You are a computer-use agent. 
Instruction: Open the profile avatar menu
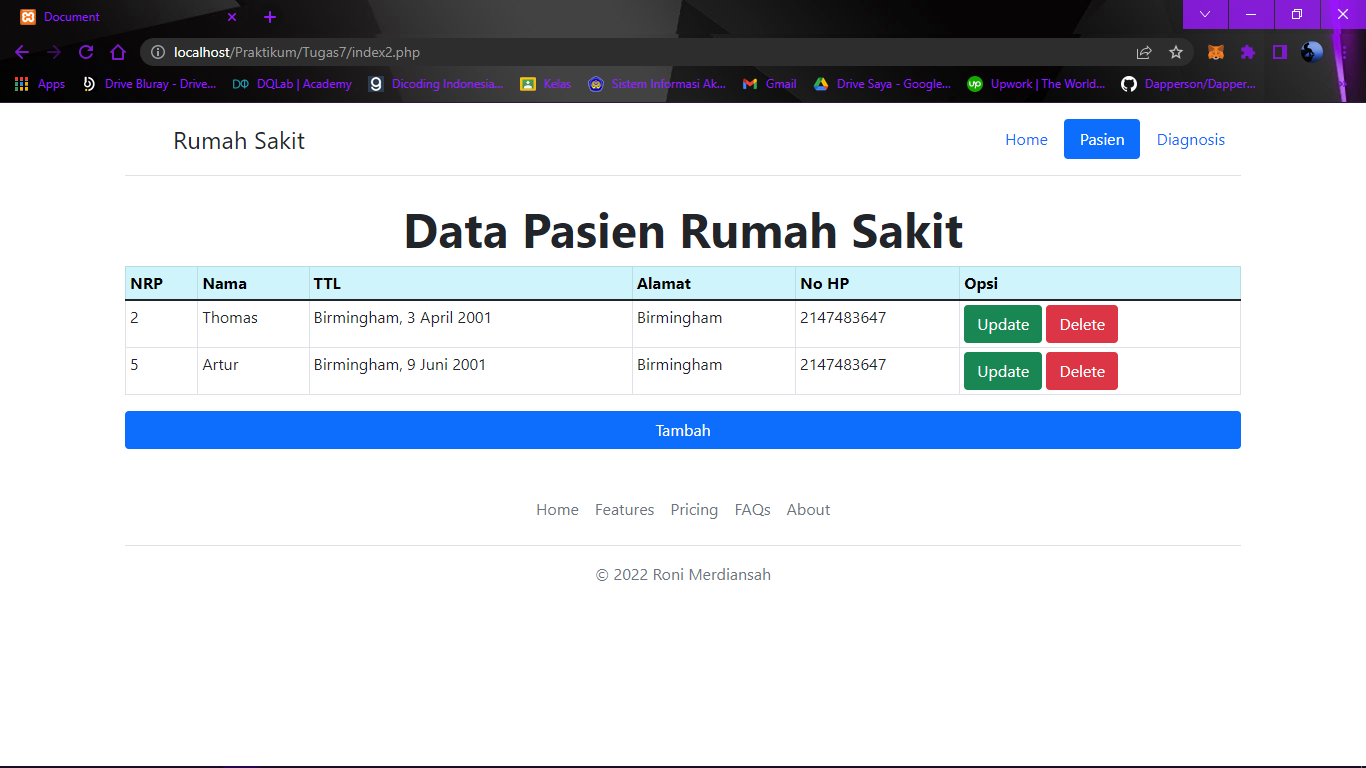point(1312,52)
